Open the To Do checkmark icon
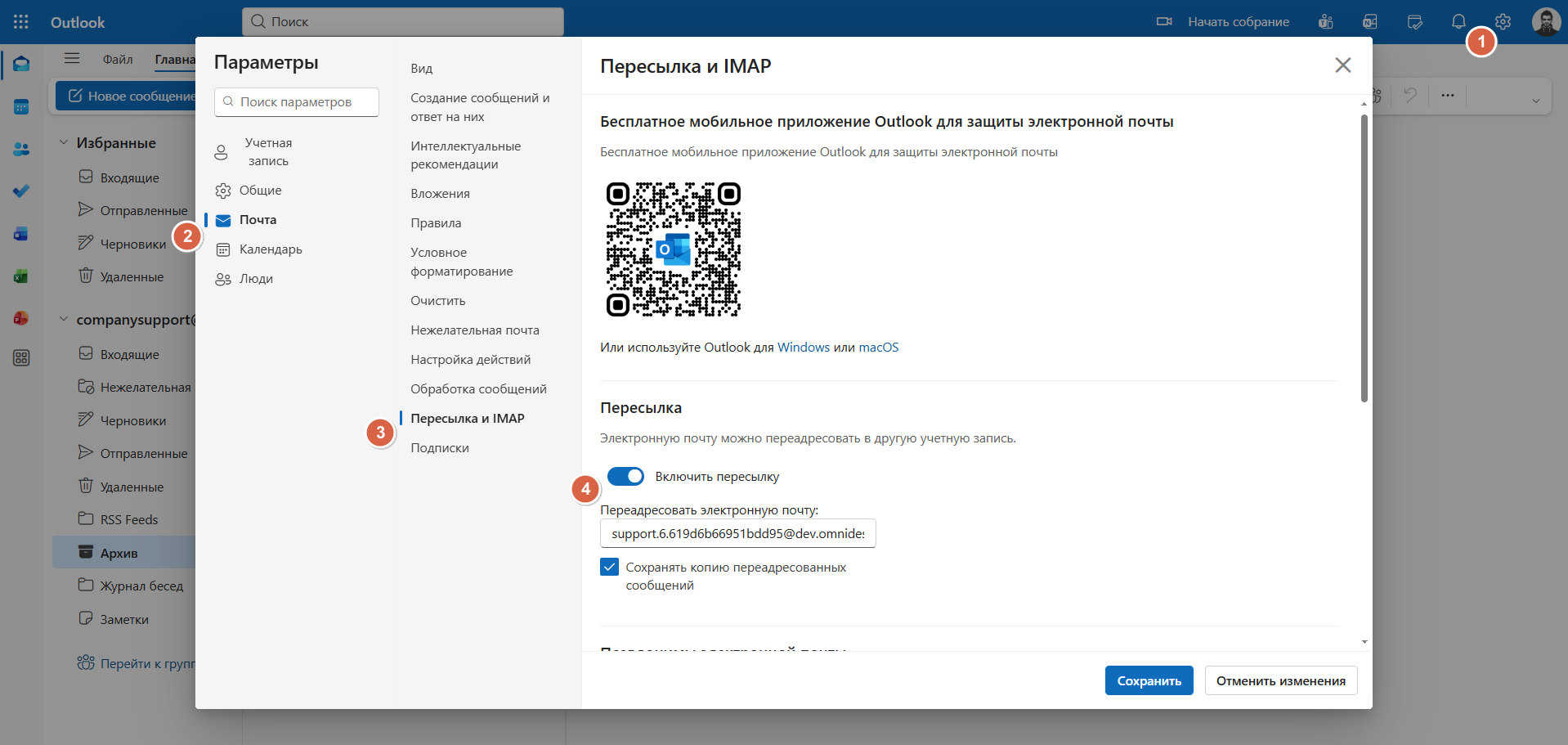The image size is (1568, 745). click(21, 191)
